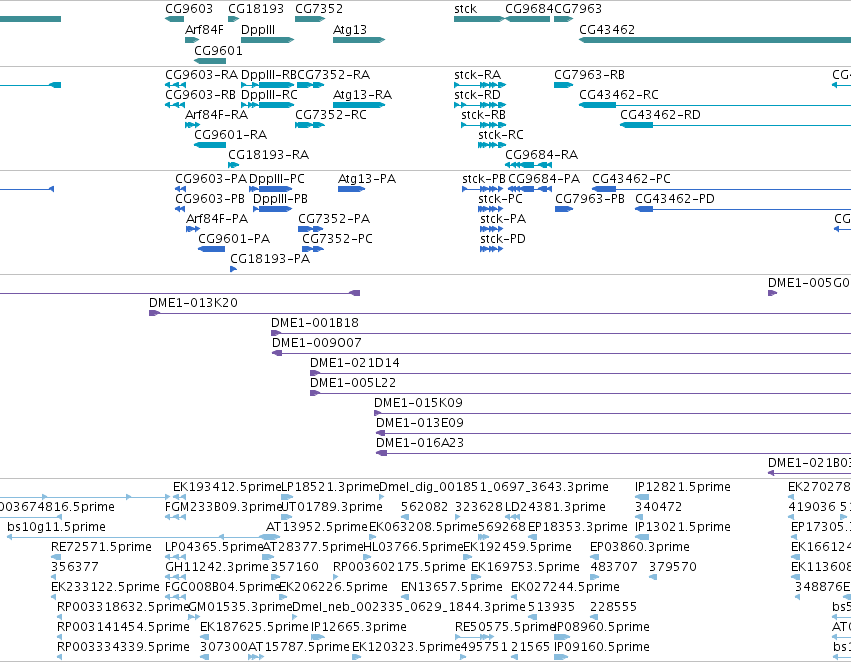Click transcript CG43462-RC
The width and height of the screenshot is (851, 662).
pos(715,105)
